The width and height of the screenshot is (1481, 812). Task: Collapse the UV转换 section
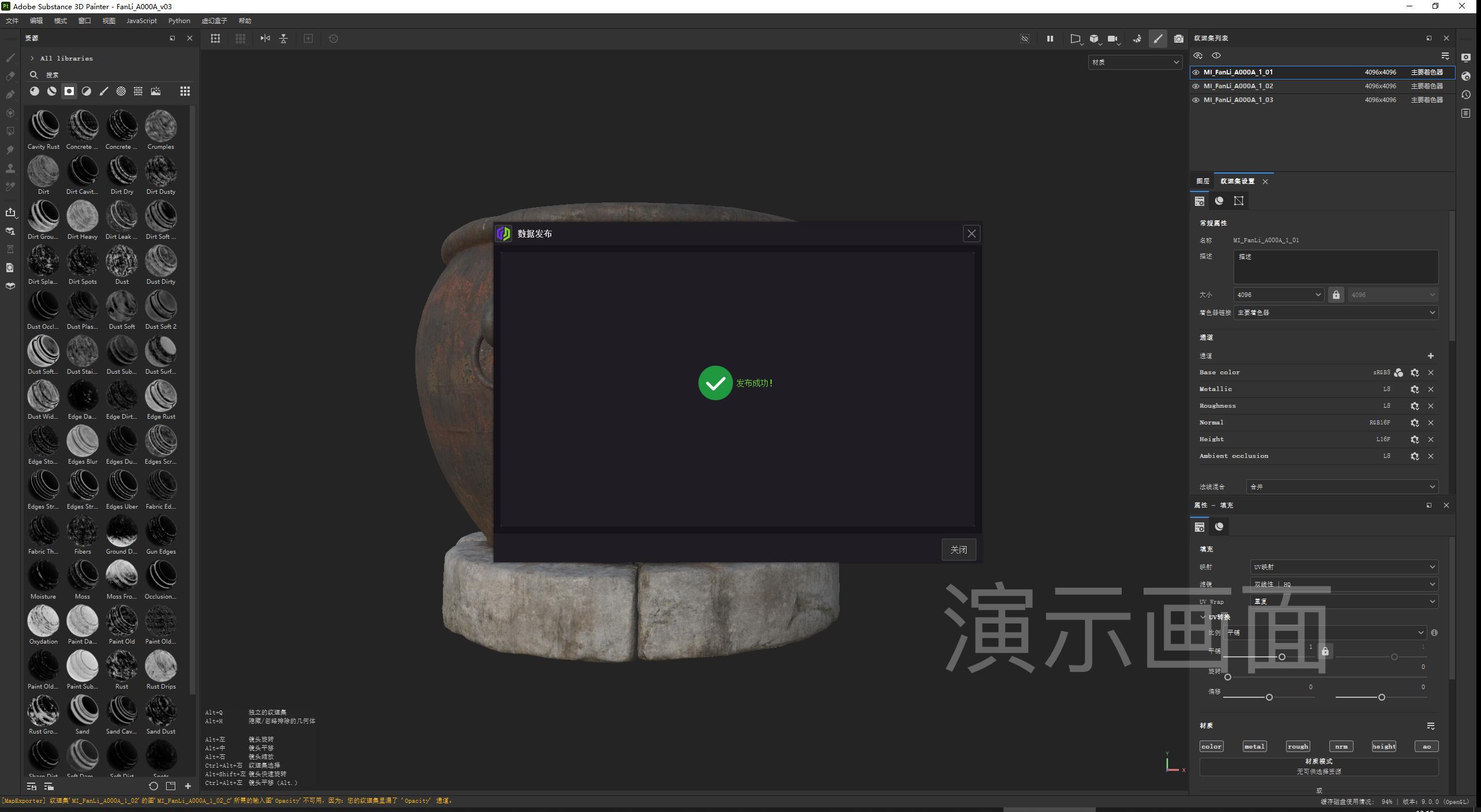pos(1202,617)
